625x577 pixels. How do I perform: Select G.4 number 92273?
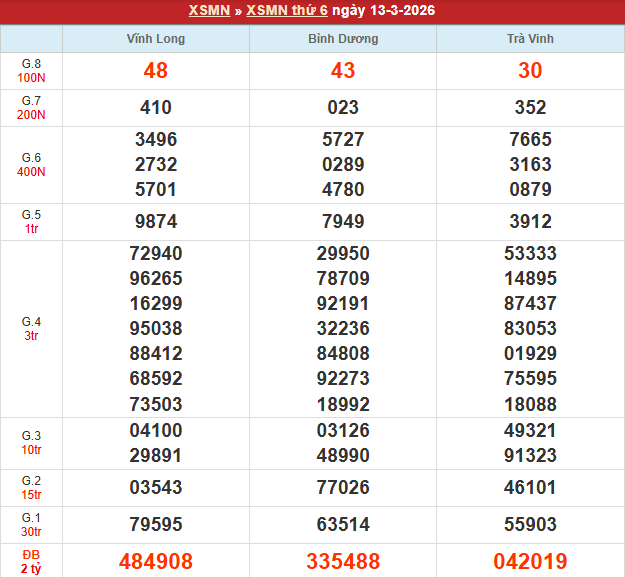343,379
